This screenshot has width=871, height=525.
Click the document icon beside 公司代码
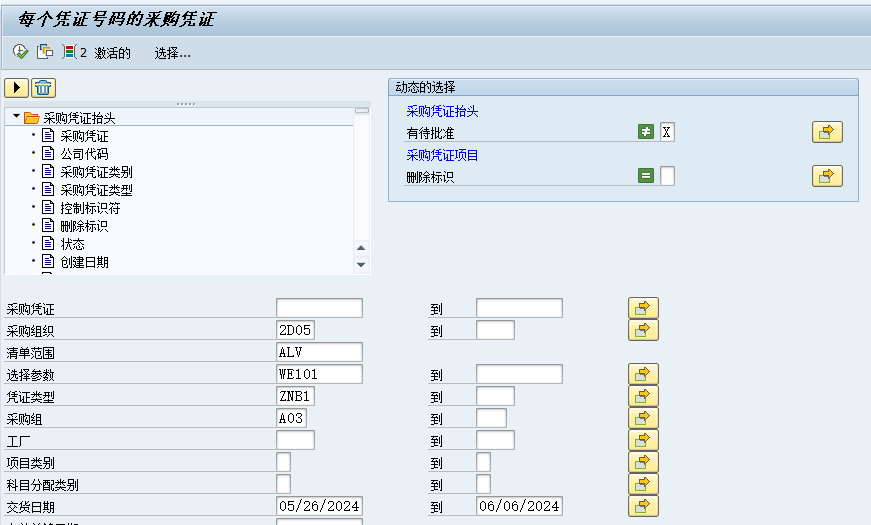tap(48, 153)
